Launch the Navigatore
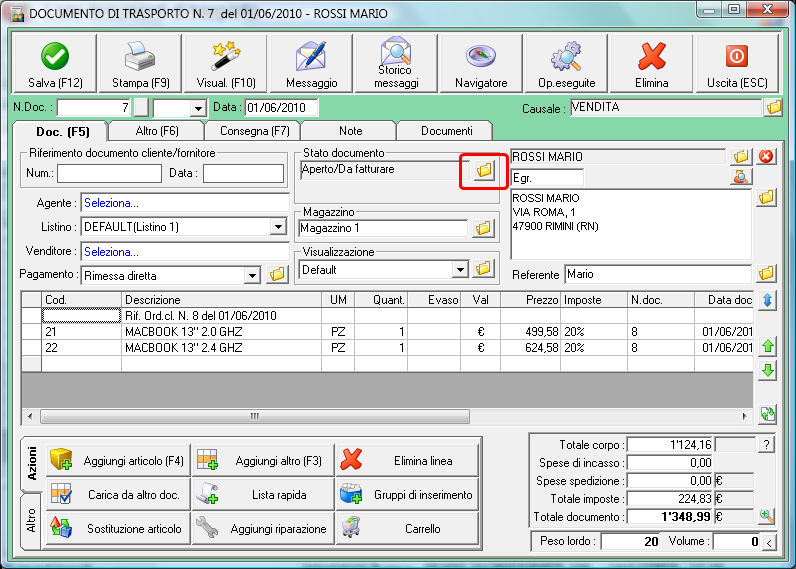Image resolution: width=796 pixels, height=569 pixels. [481, 64]
